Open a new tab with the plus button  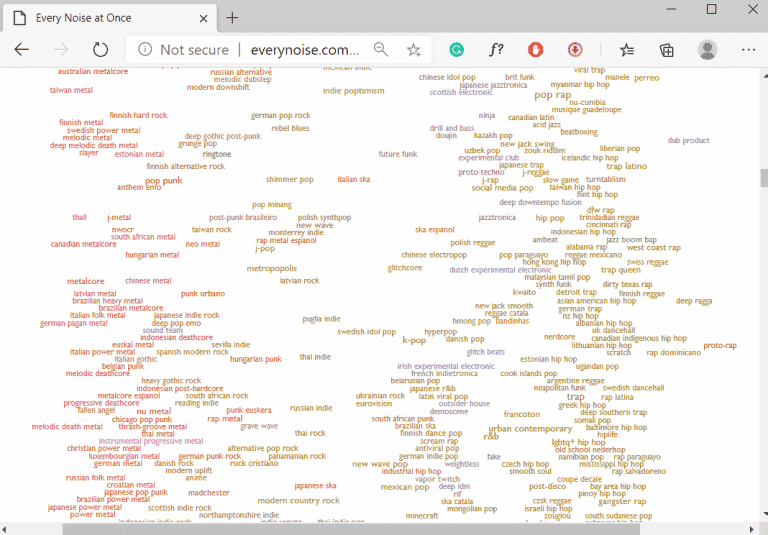click(232, 17)
